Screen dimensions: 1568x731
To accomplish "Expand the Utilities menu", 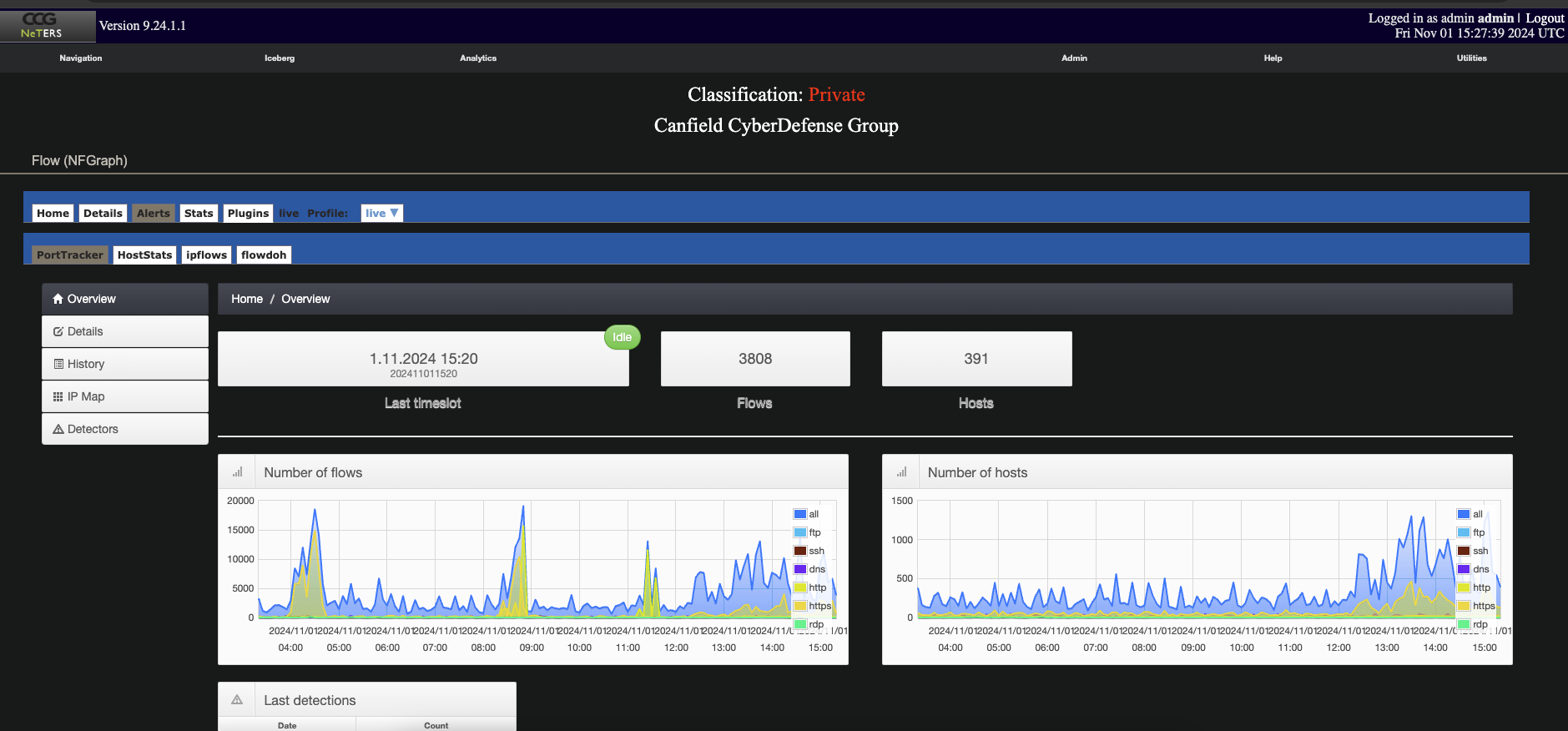I will coord(1471,58).
